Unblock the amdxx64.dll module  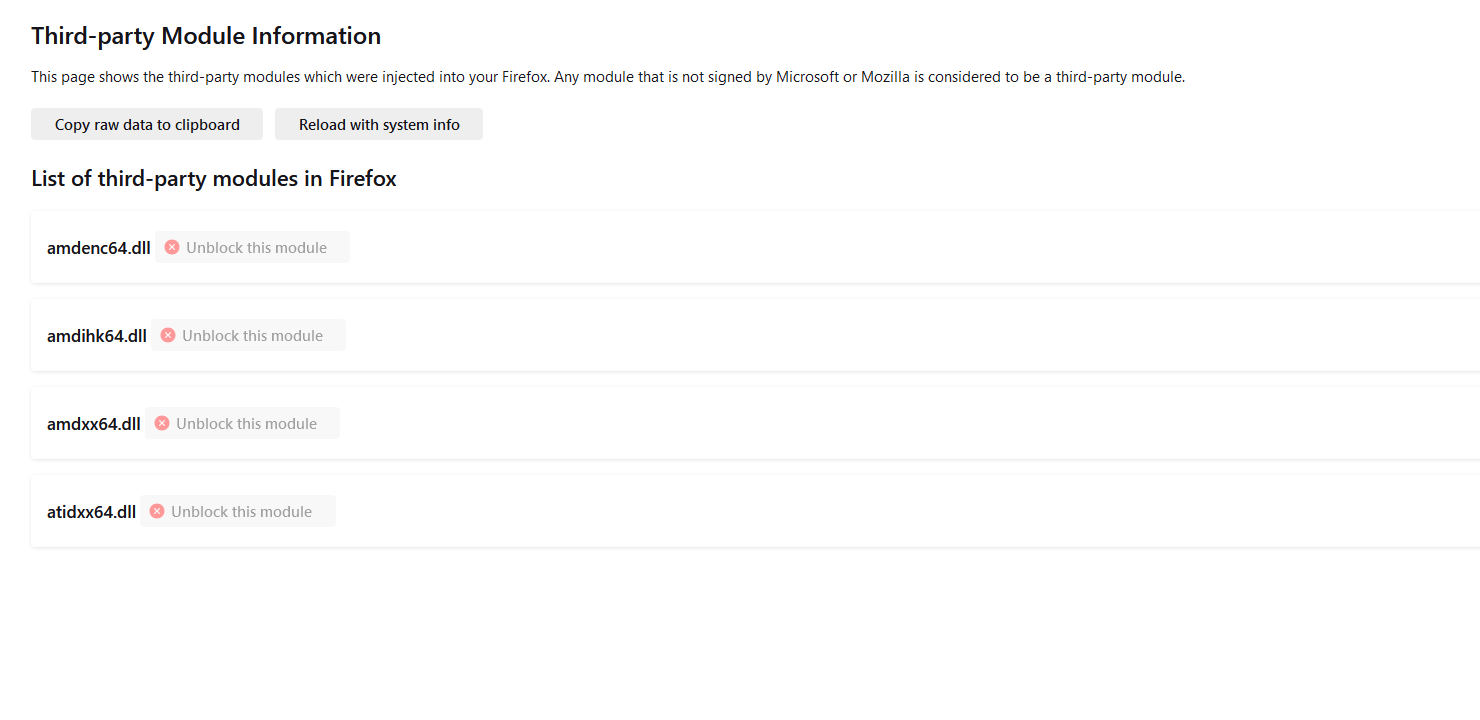point(246,423)
